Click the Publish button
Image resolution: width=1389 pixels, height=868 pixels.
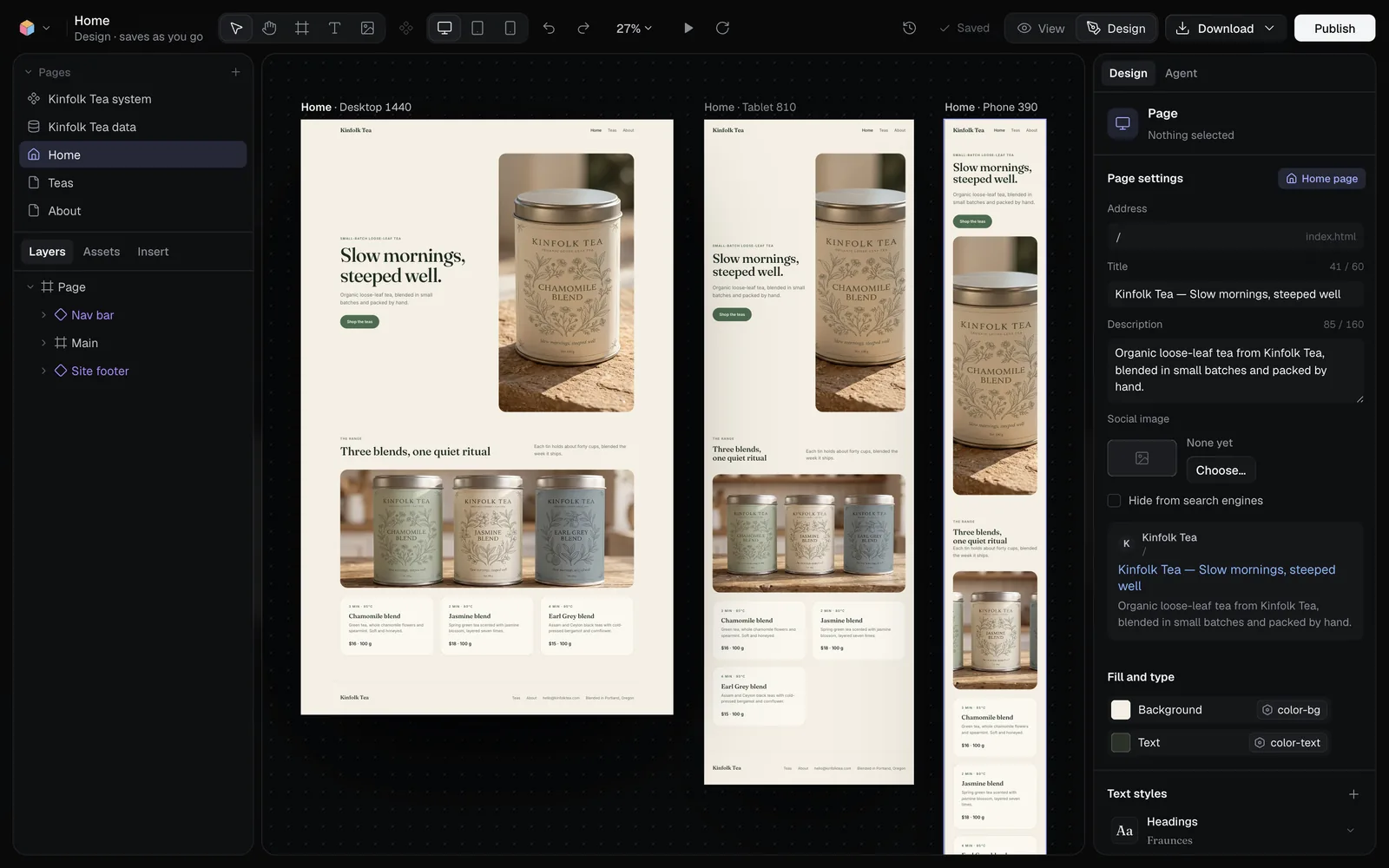pyautogui.click(x=1334, y=28)
